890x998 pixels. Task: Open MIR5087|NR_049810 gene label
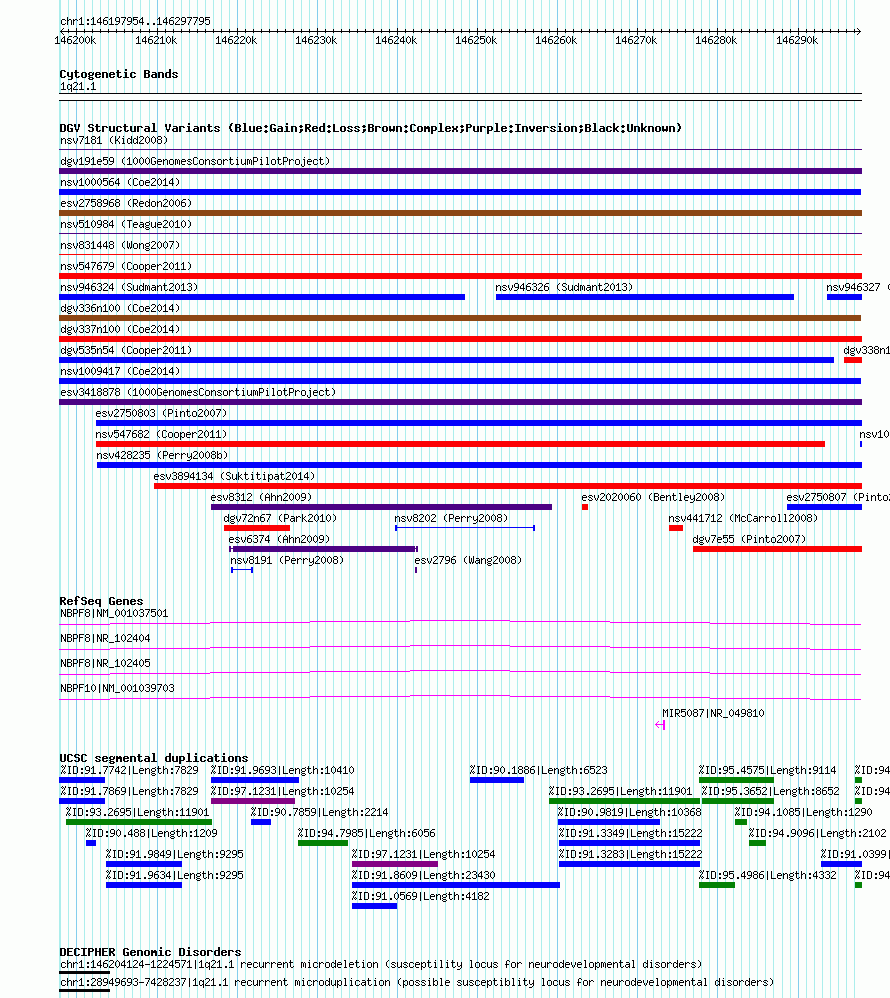pyautogui.click(x=713, y=713)
